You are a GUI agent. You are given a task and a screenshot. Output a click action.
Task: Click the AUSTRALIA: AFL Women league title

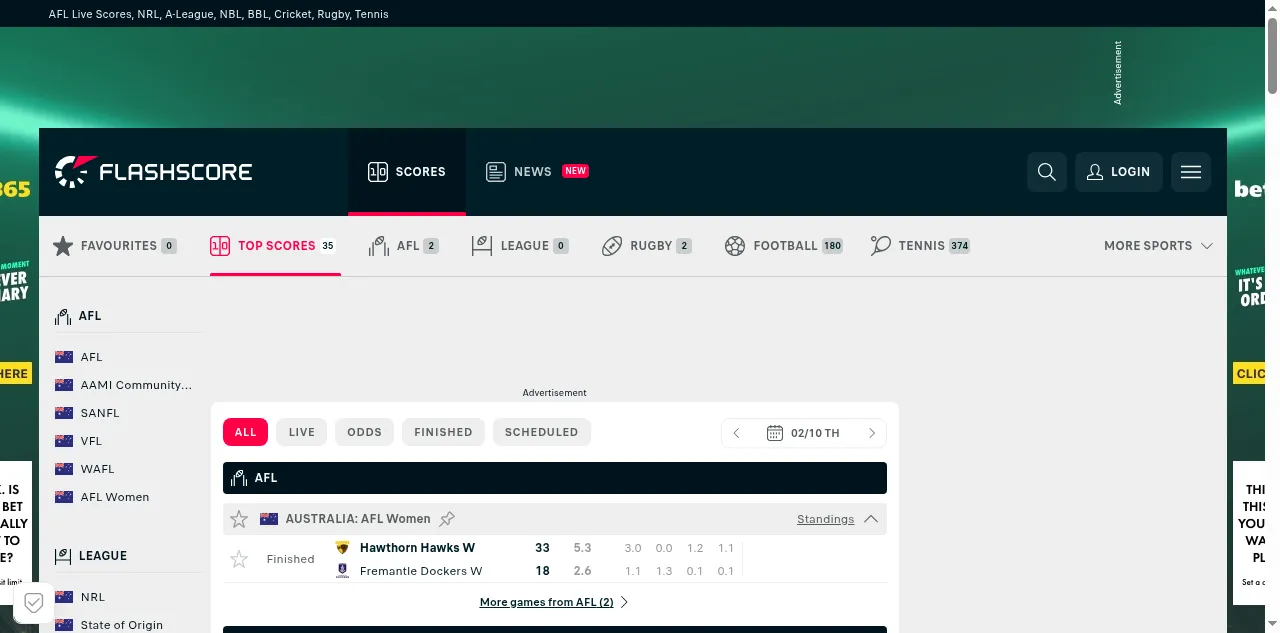(x=358, y=519)
